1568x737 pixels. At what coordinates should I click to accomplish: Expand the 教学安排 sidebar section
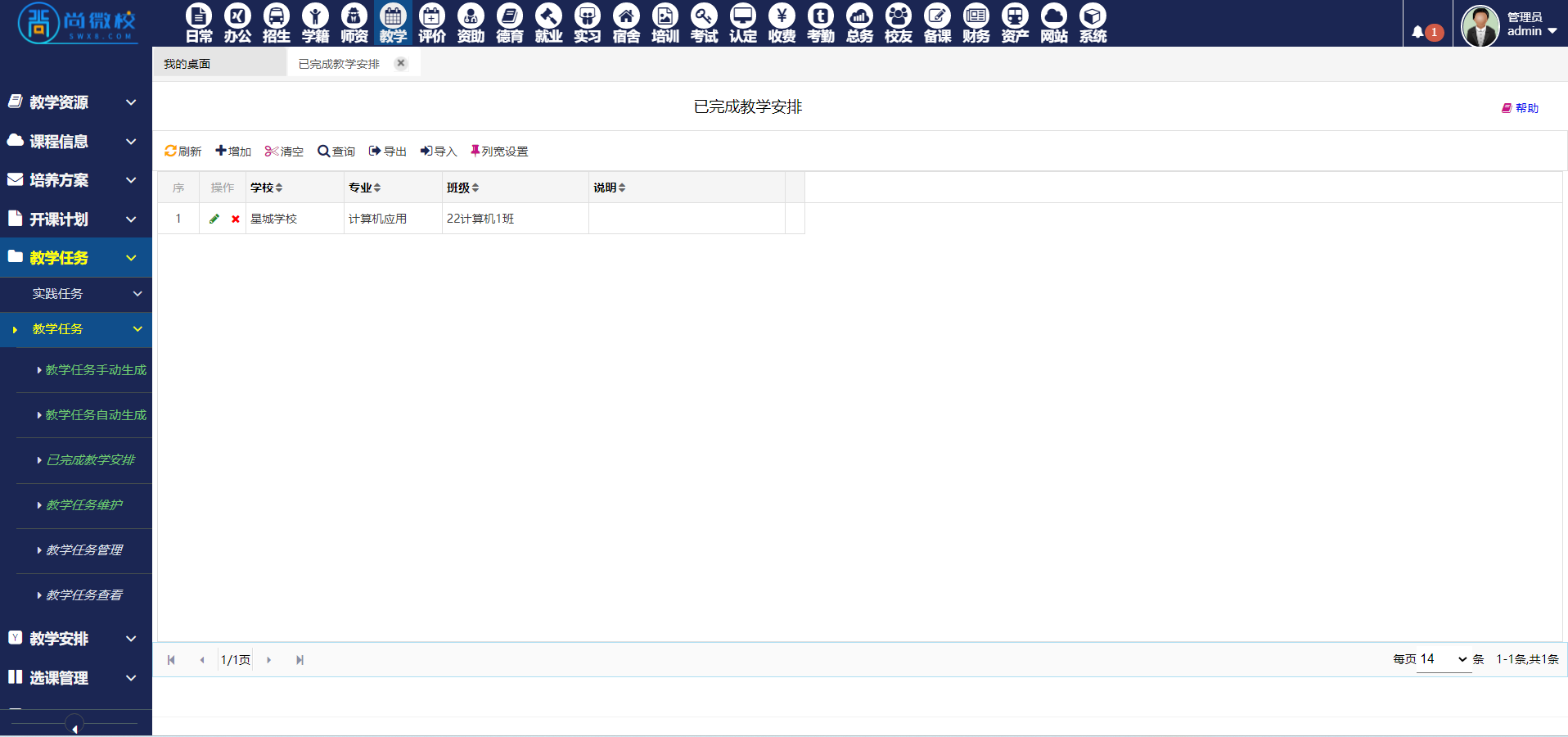coord(76,639)
